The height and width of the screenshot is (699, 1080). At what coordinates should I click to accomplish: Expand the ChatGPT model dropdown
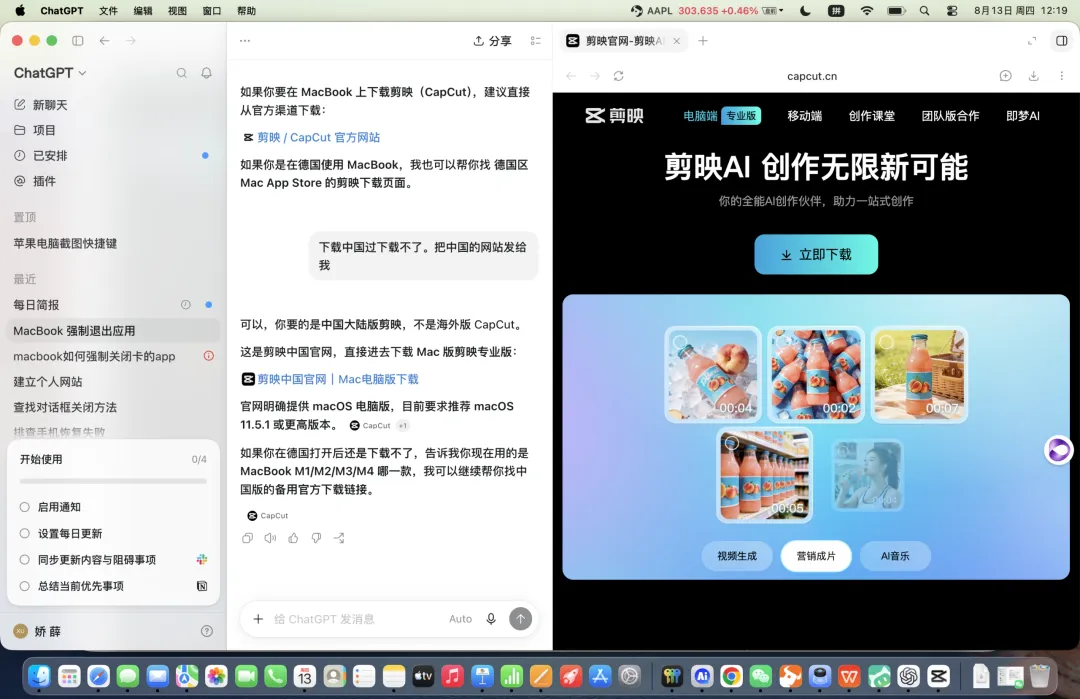(50, 73)
